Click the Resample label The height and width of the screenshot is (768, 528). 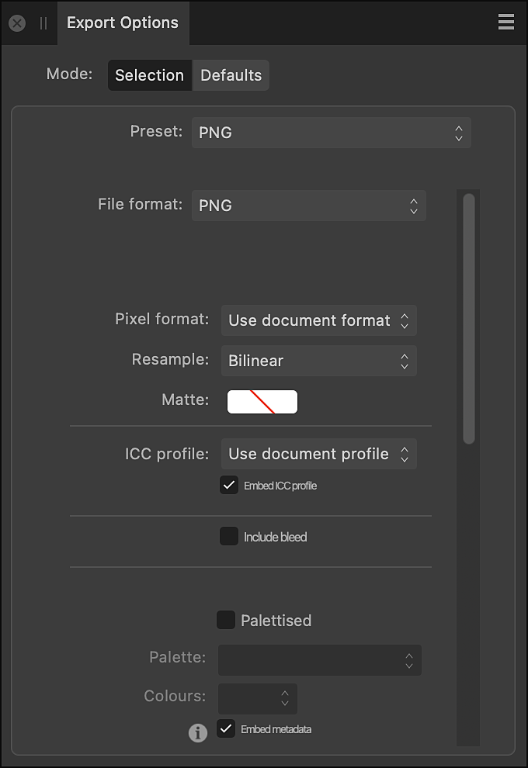tap(170, 360)
